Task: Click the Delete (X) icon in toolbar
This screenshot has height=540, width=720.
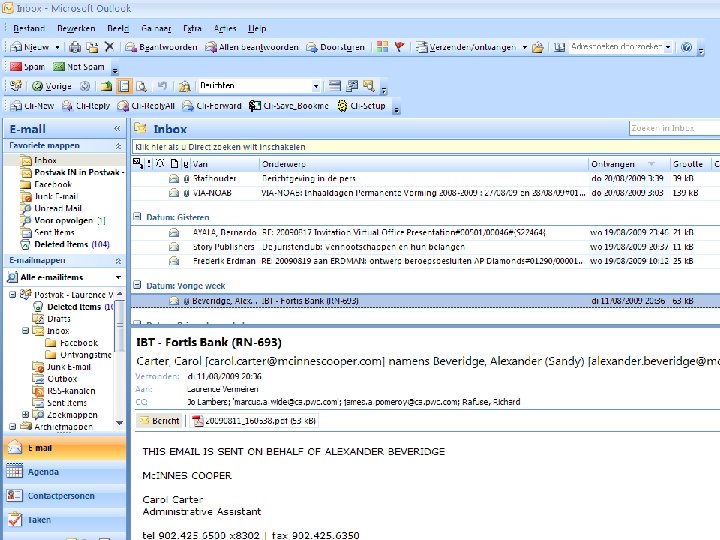Action: [x=109, y=47]
